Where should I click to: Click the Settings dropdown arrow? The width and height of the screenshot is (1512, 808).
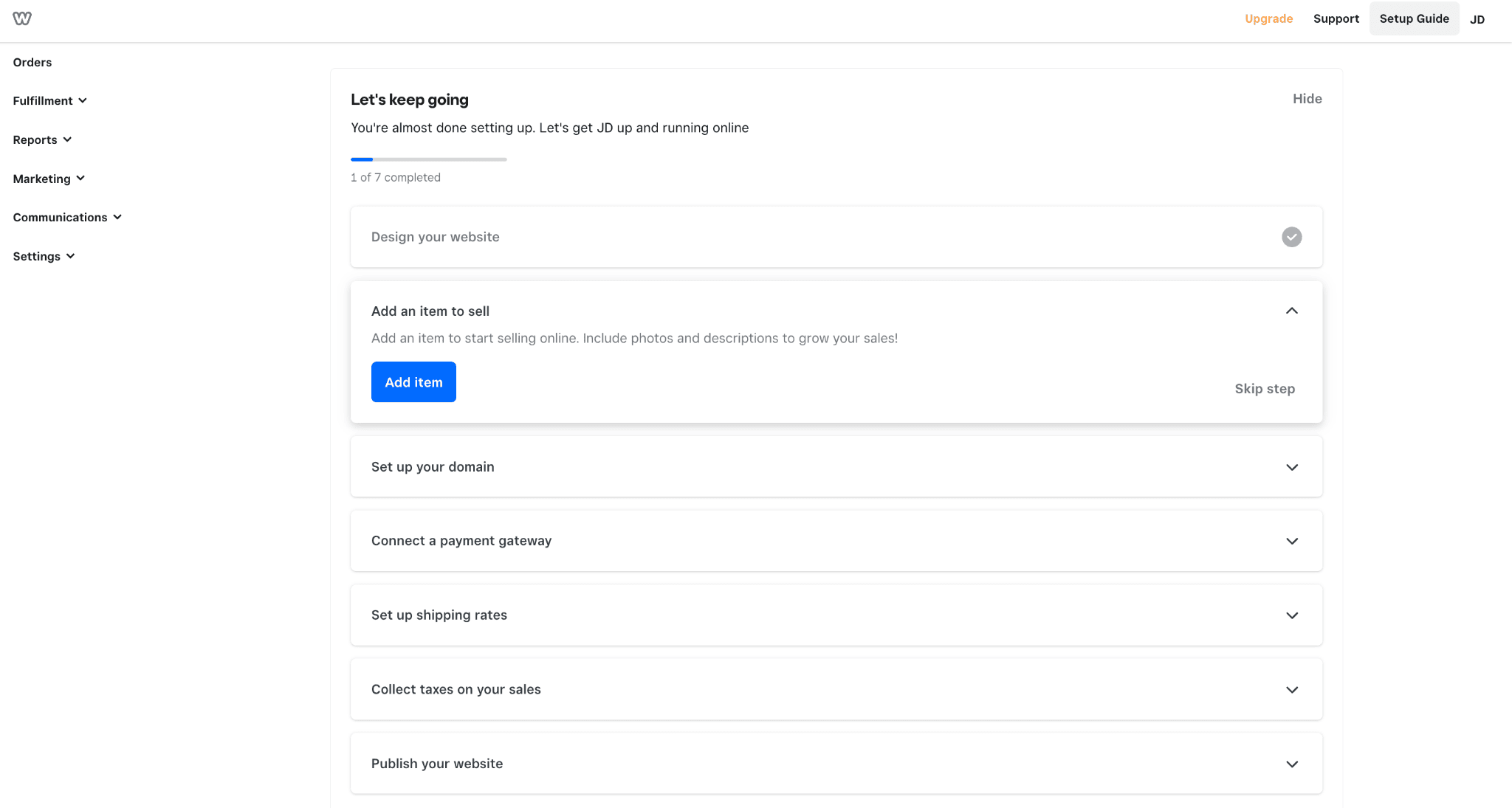pos(70,256)
